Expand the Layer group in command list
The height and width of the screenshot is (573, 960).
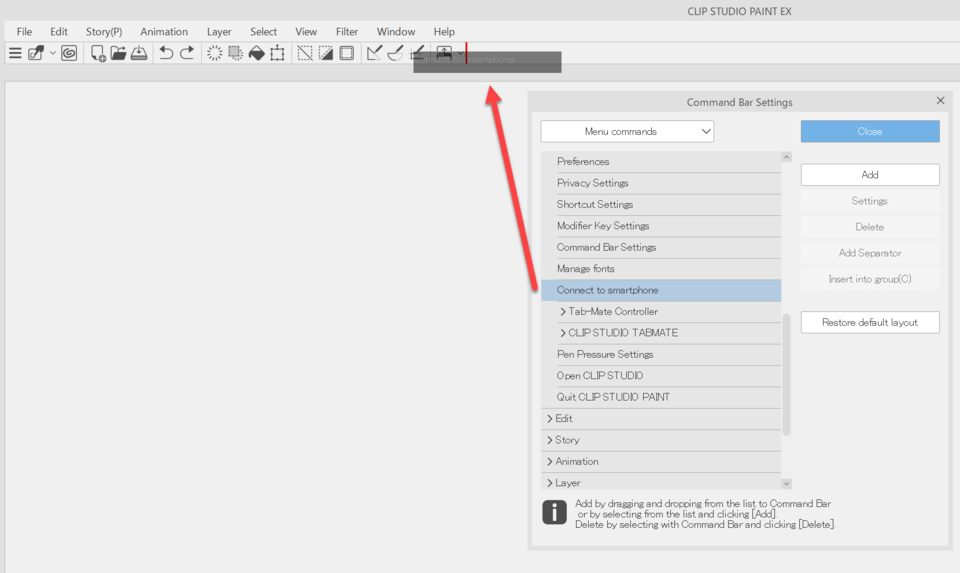click(x=550, y=483)
